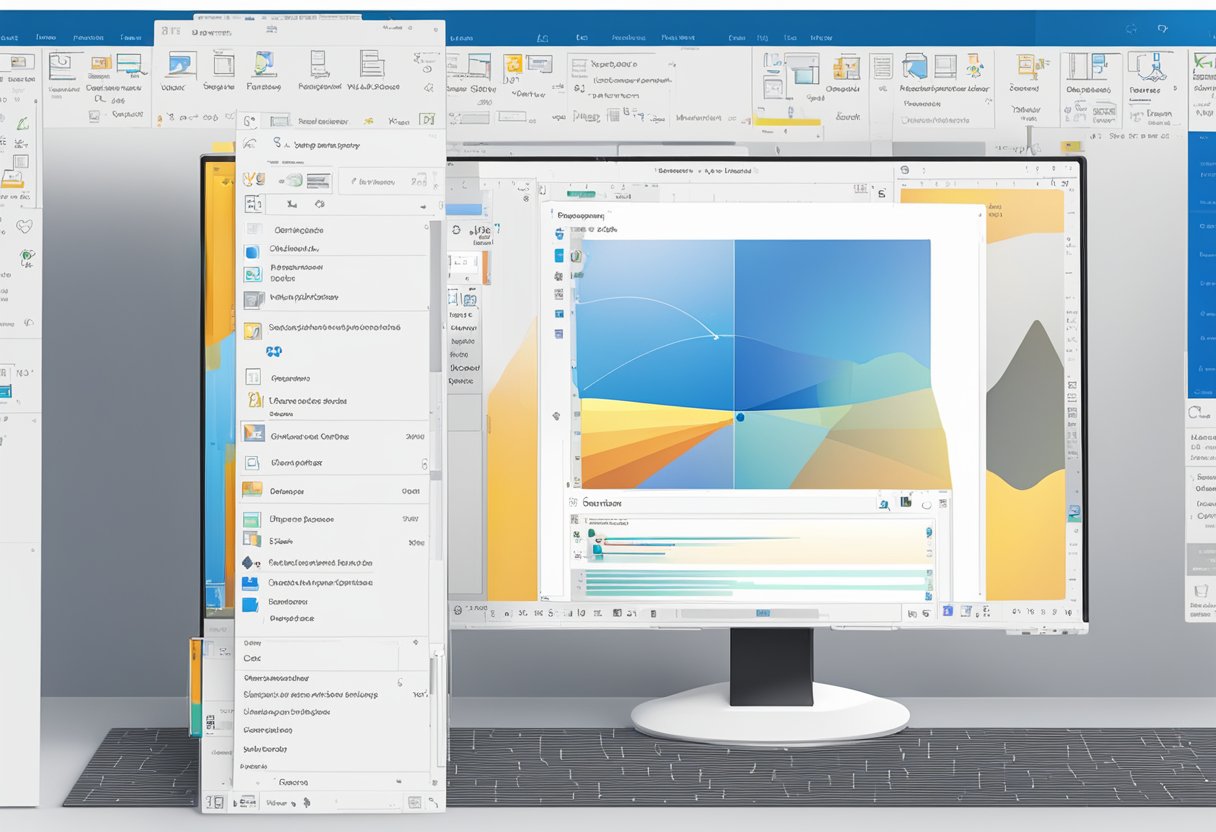Click the vertical scrollbar of the dropdown panel

point(435,300)
